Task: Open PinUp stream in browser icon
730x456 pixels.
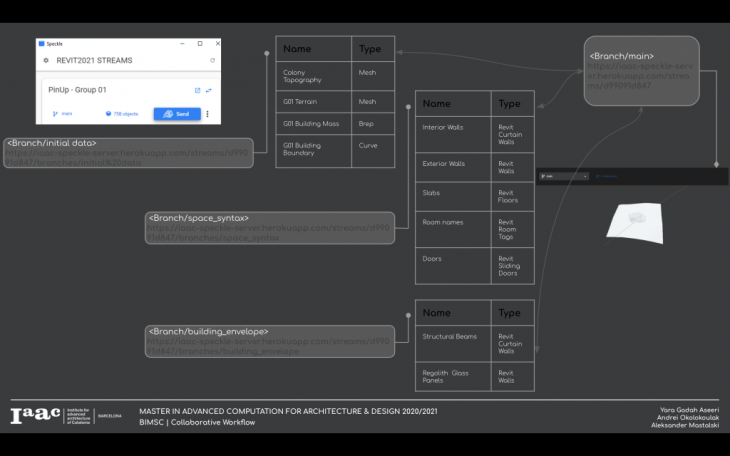Action: [x=197, y=90]
